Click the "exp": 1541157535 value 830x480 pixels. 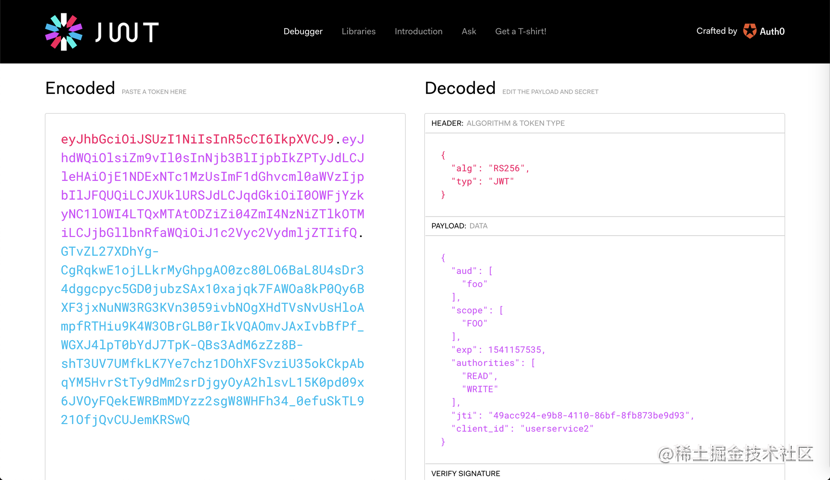pyautogui.click(x=515, y=350)
